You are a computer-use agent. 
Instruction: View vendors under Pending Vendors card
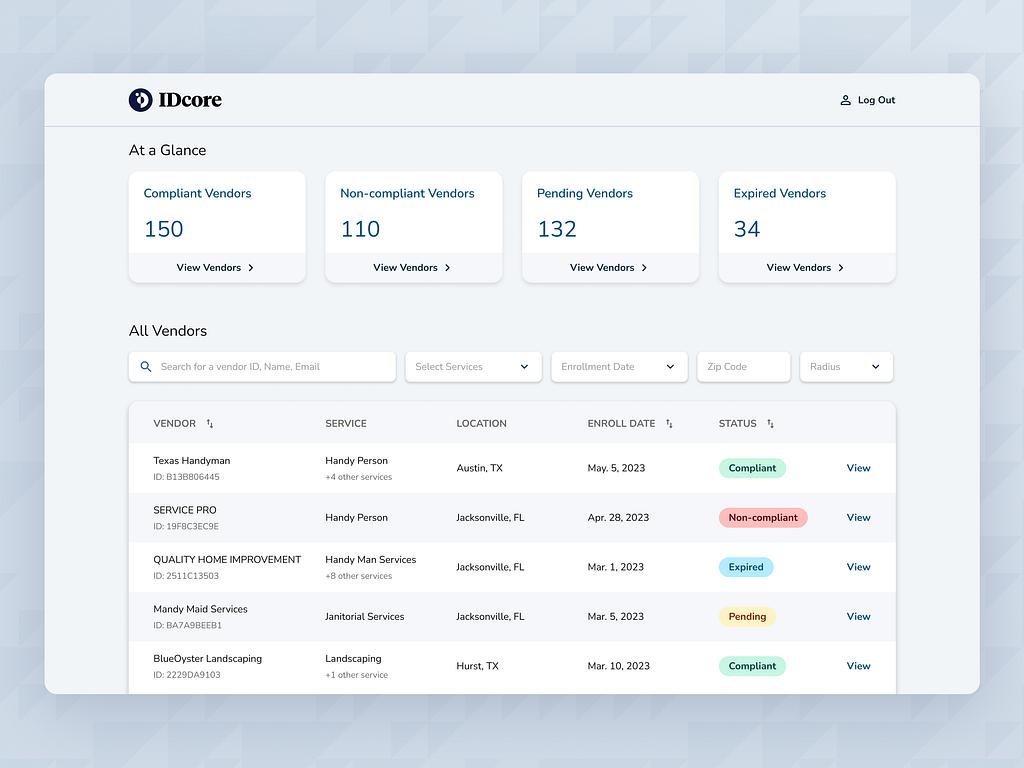coord(609,268)
